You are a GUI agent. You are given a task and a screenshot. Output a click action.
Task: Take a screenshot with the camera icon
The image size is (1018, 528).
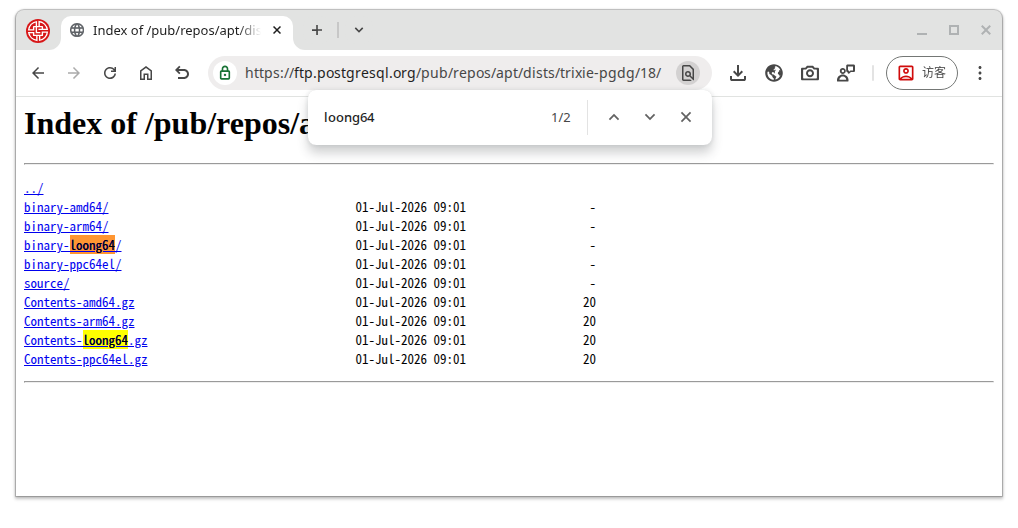(810, 73)
